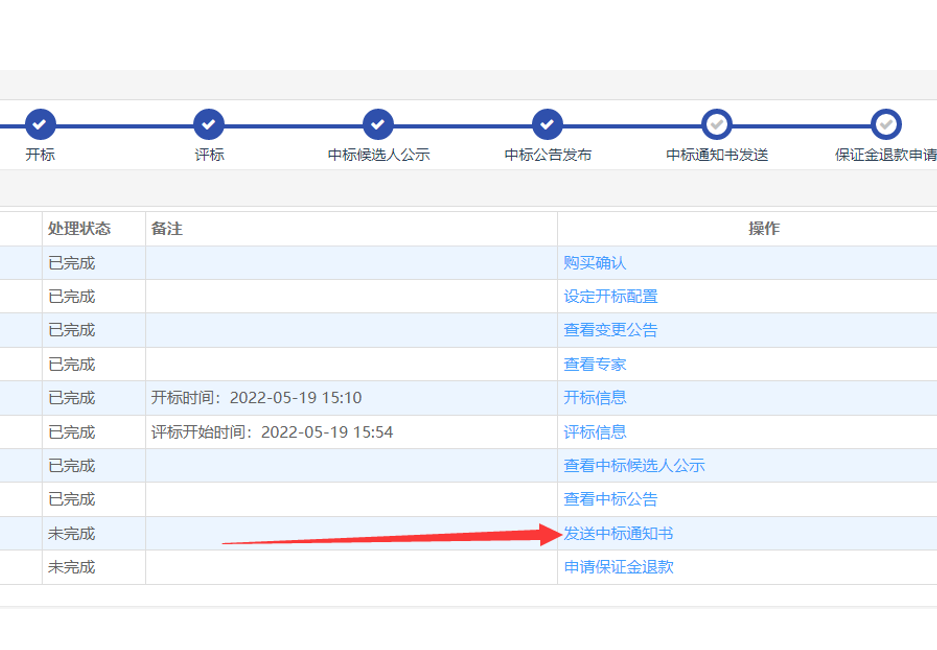Click the 操作 column header

[x=764, y=229]
